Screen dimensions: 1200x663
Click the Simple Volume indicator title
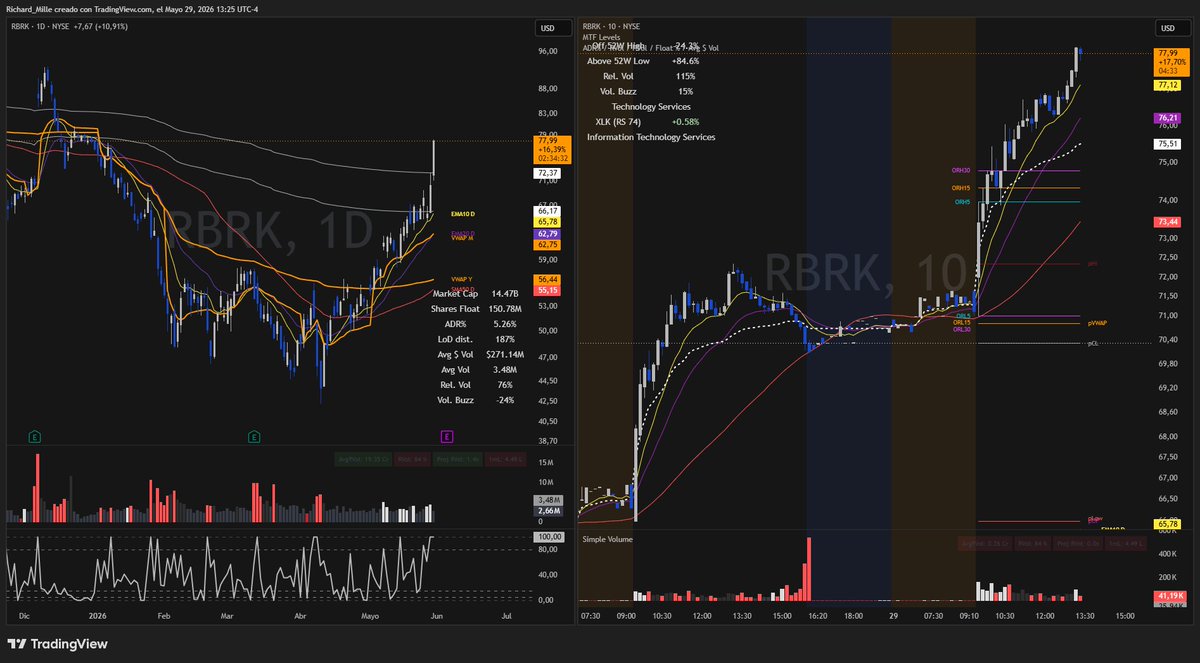click(608, 539)
